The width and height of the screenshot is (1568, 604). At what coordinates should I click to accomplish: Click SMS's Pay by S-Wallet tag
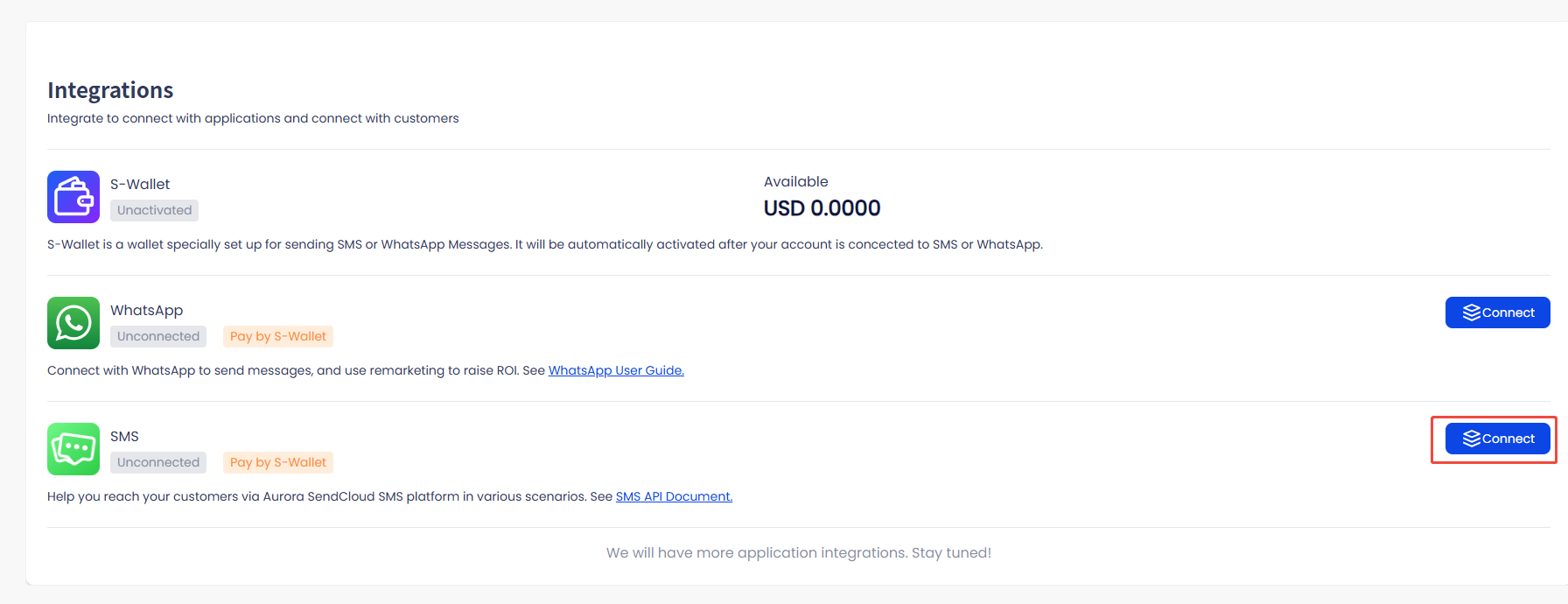tap(278, 462)
